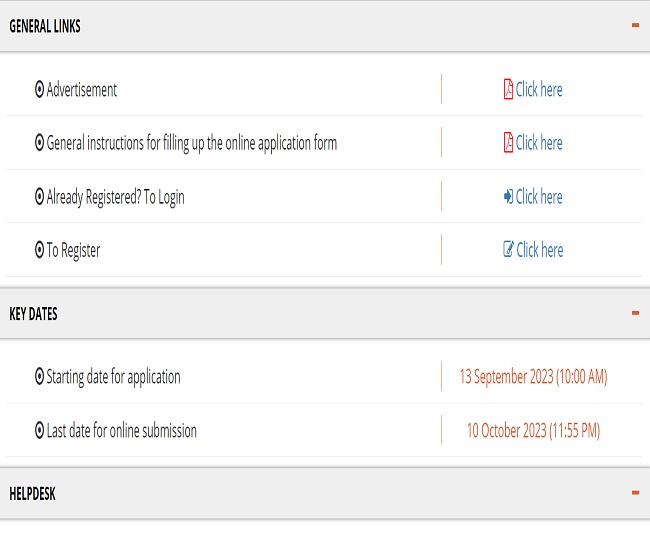Click 'Click here' to login

click(539, 197)
